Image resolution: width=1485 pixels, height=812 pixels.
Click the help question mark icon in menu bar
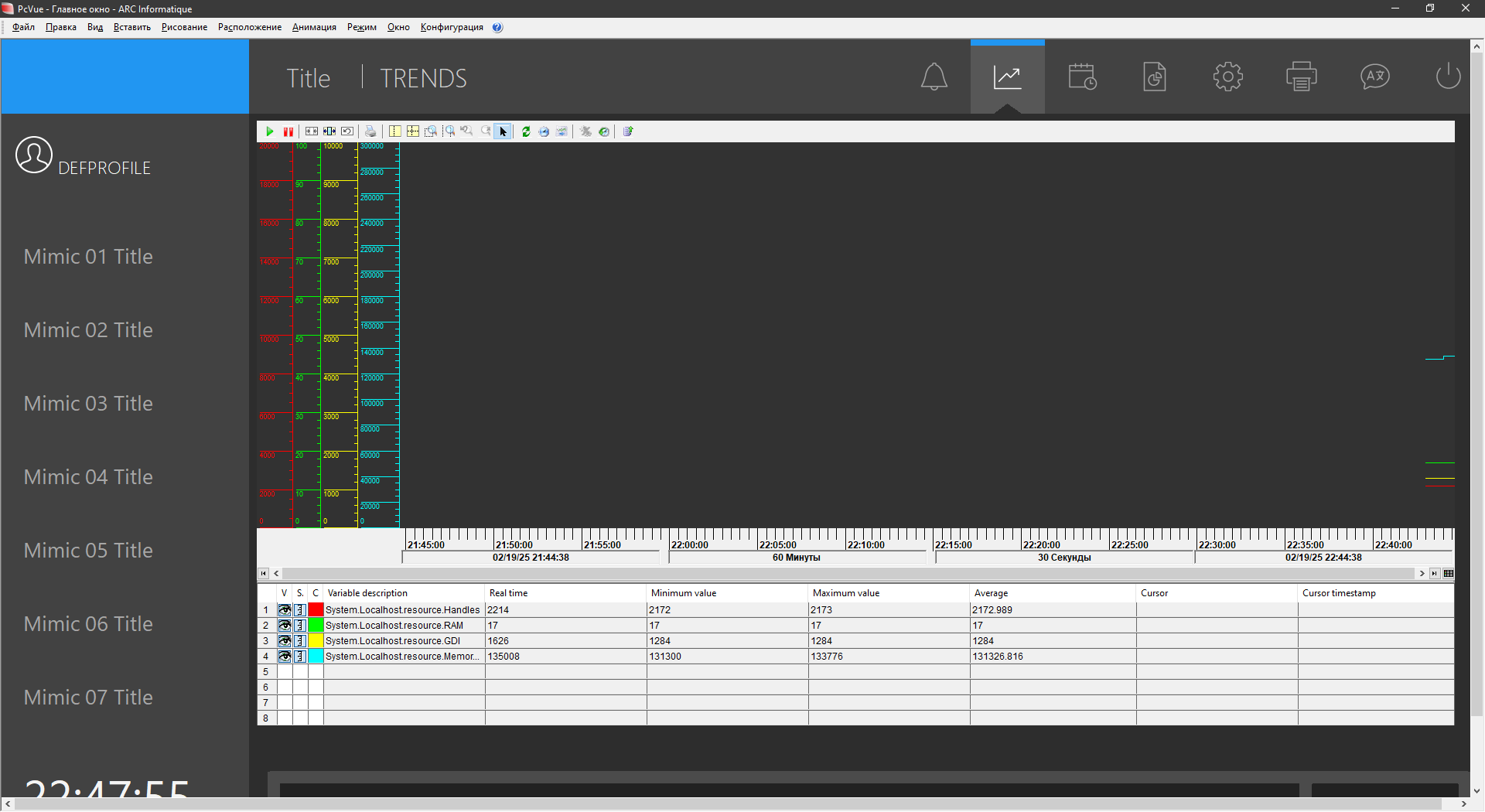497,27
